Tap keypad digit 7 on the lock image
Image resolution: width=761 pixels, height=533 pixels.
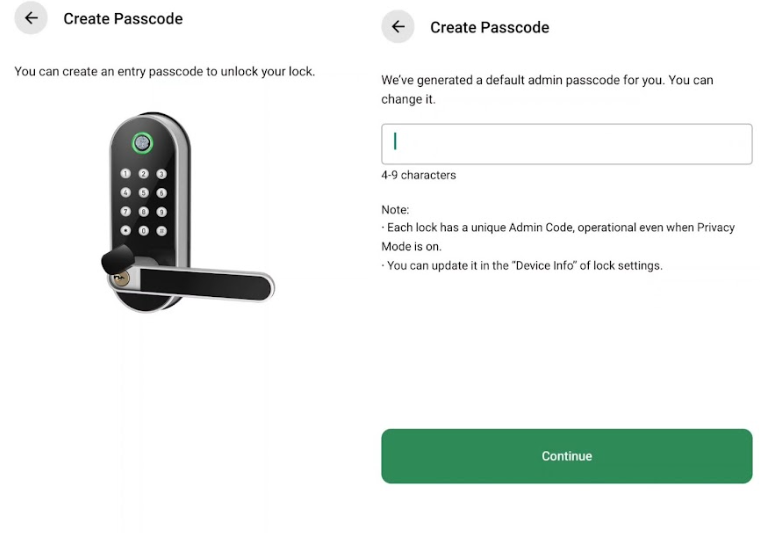click(126, 211)
